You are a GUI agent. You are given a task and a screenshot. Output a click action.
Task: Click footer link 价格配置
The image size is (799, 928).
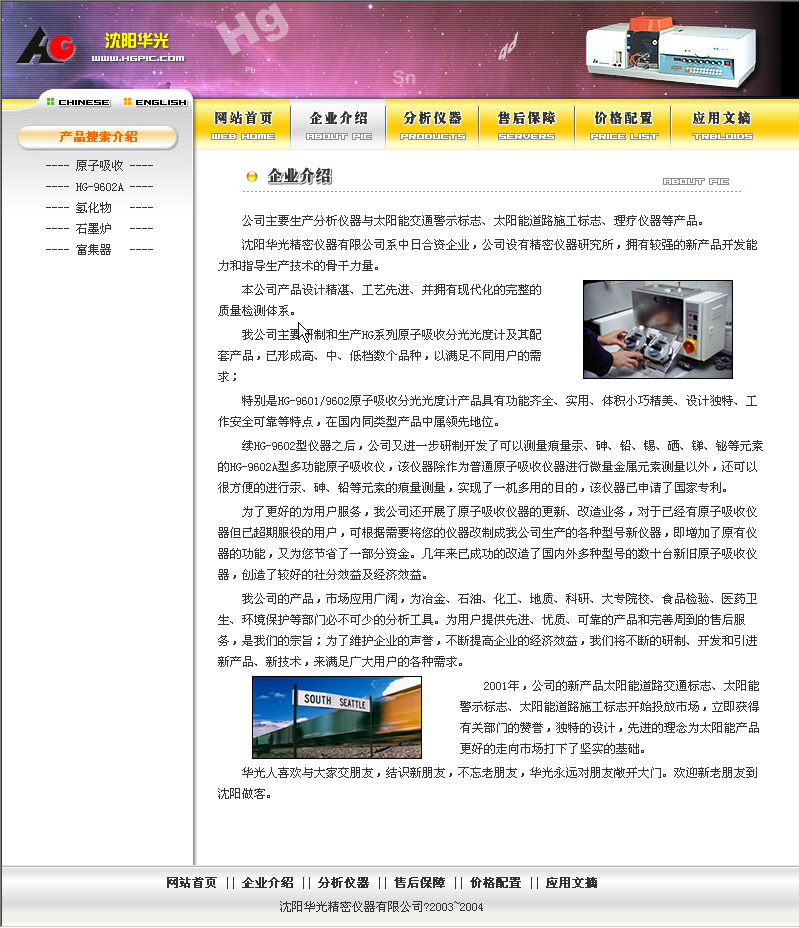495,882
